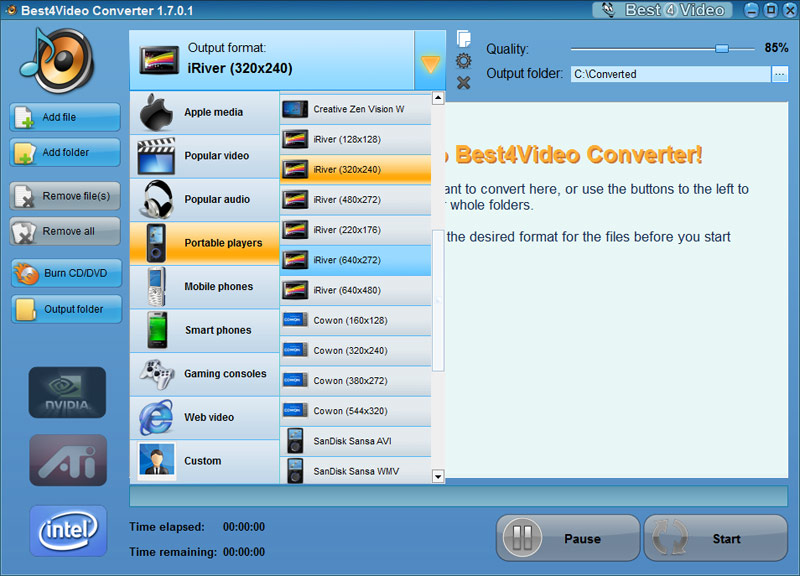Click the Remove all button
The height and width of the screenshot is (576, 800).
coord(65,231)
